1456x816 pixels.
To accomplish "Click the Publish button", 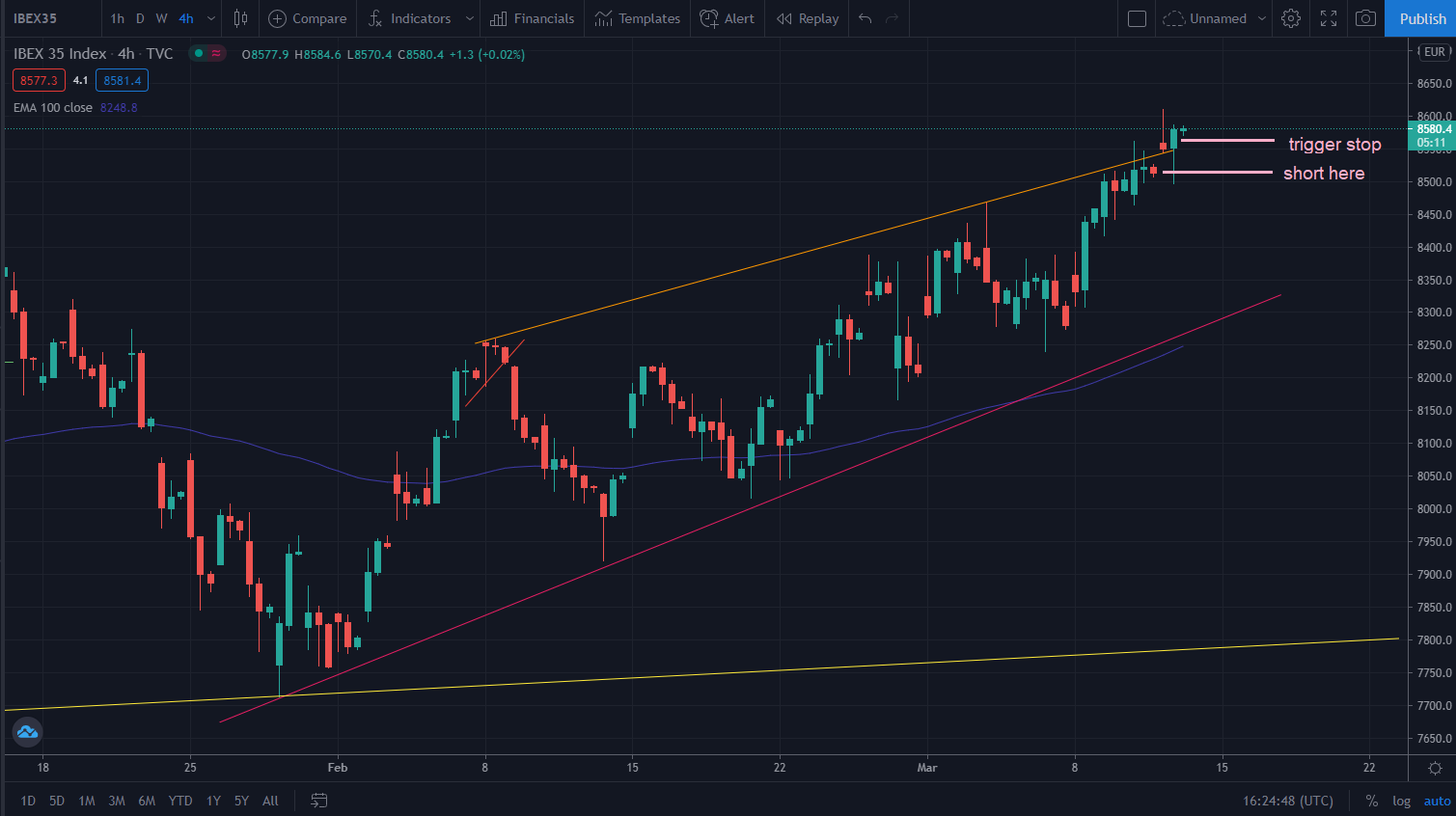I will (x=1422, y=18).
